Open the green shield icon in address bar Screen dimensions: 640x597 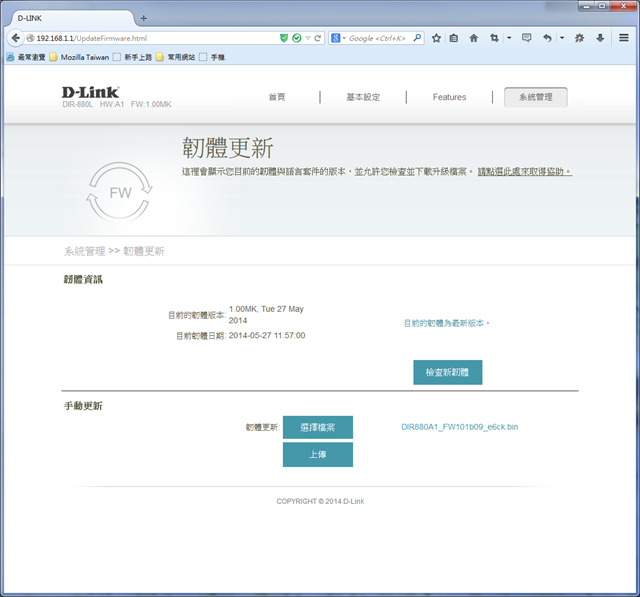point(284,38)
